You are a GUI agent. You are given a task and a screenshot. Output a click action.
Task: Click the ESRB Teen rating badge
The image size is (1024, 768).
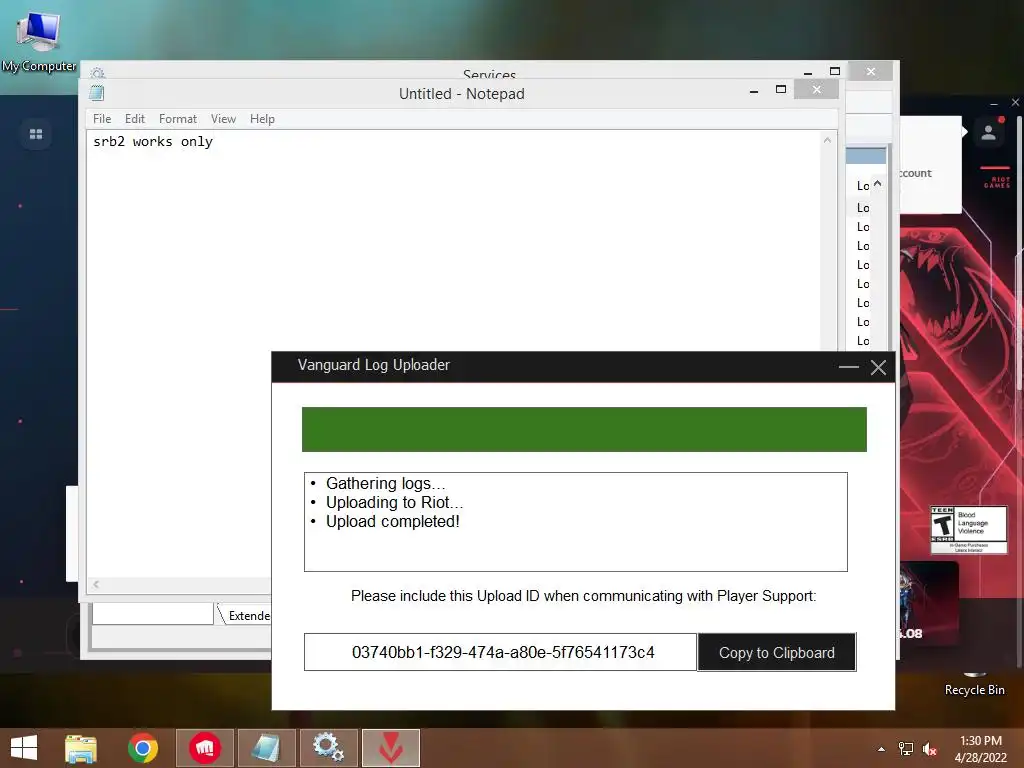pos(968,530)
